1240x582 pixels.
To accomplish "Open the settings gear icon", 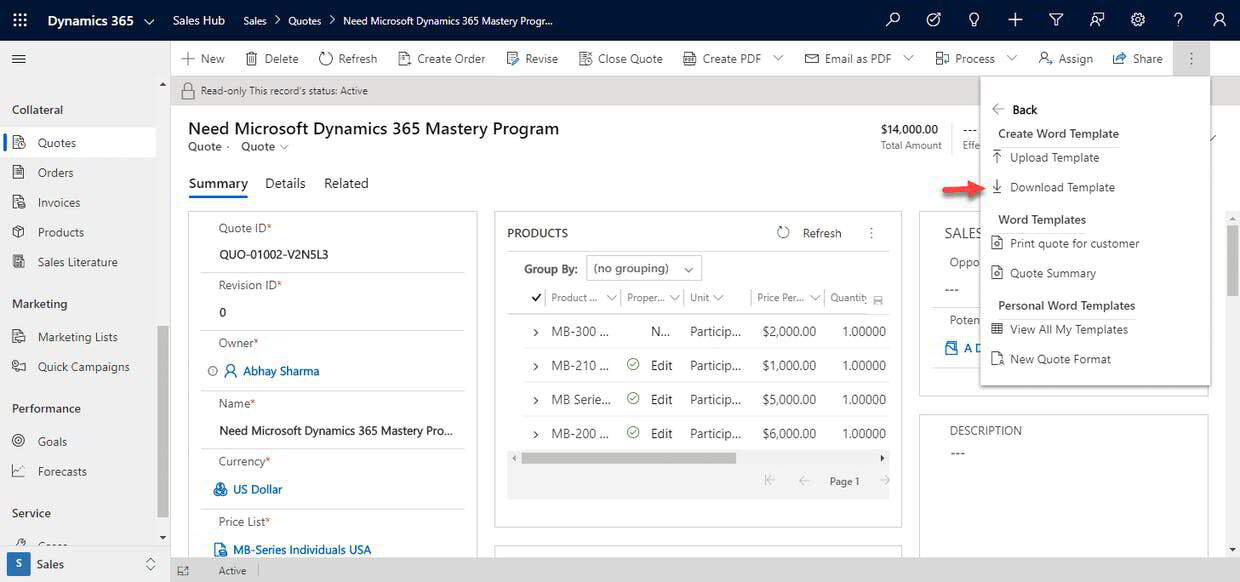I will point(1137,20).
